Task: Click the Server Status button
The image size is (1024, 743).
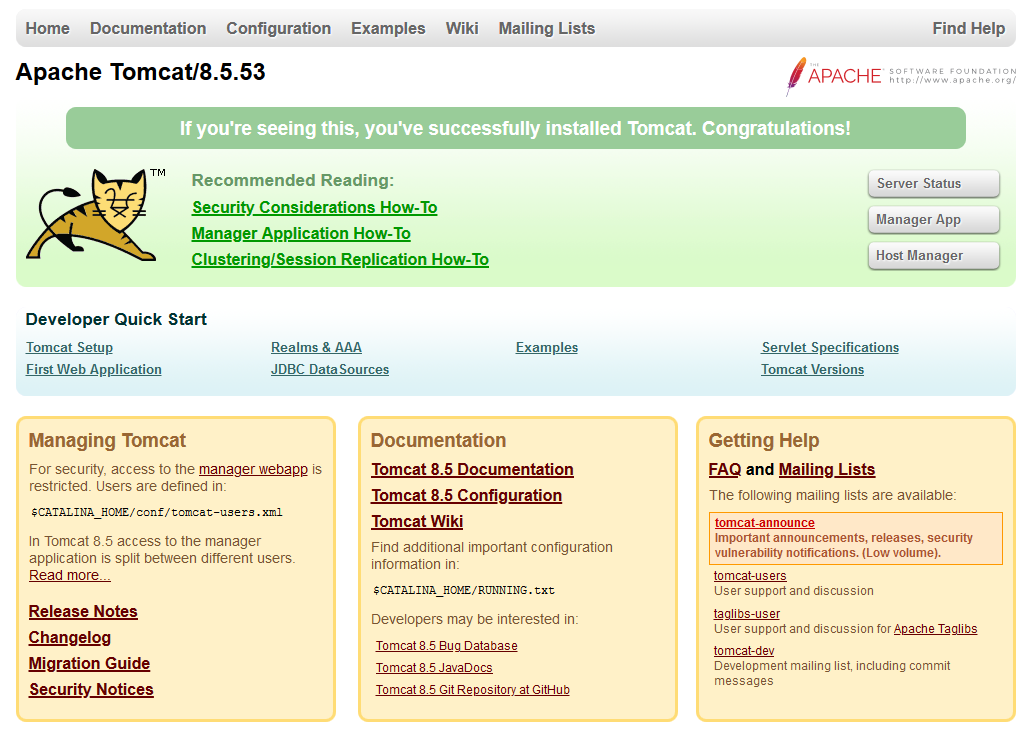Action: tap(933, 183)
